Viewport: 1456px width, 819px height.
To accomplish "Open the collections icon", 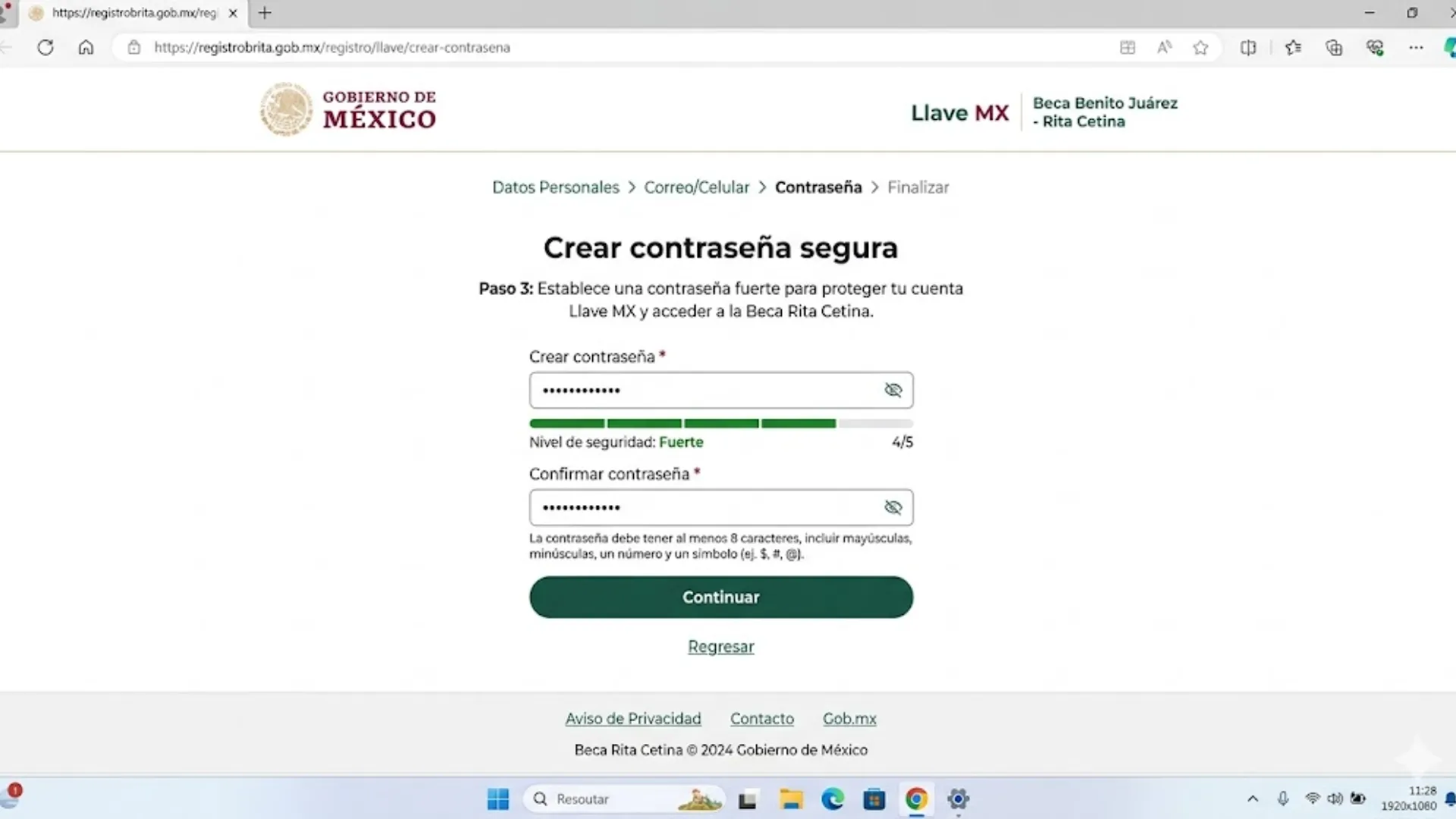I will (1334, 48).
